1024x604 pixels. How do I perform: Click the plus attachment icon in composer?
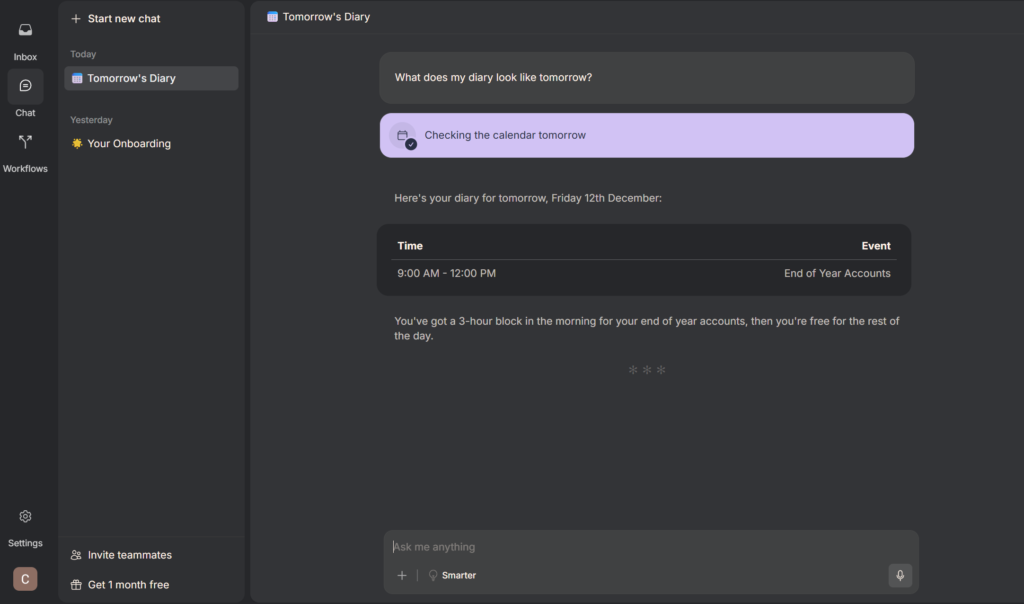tap(402, 575)
